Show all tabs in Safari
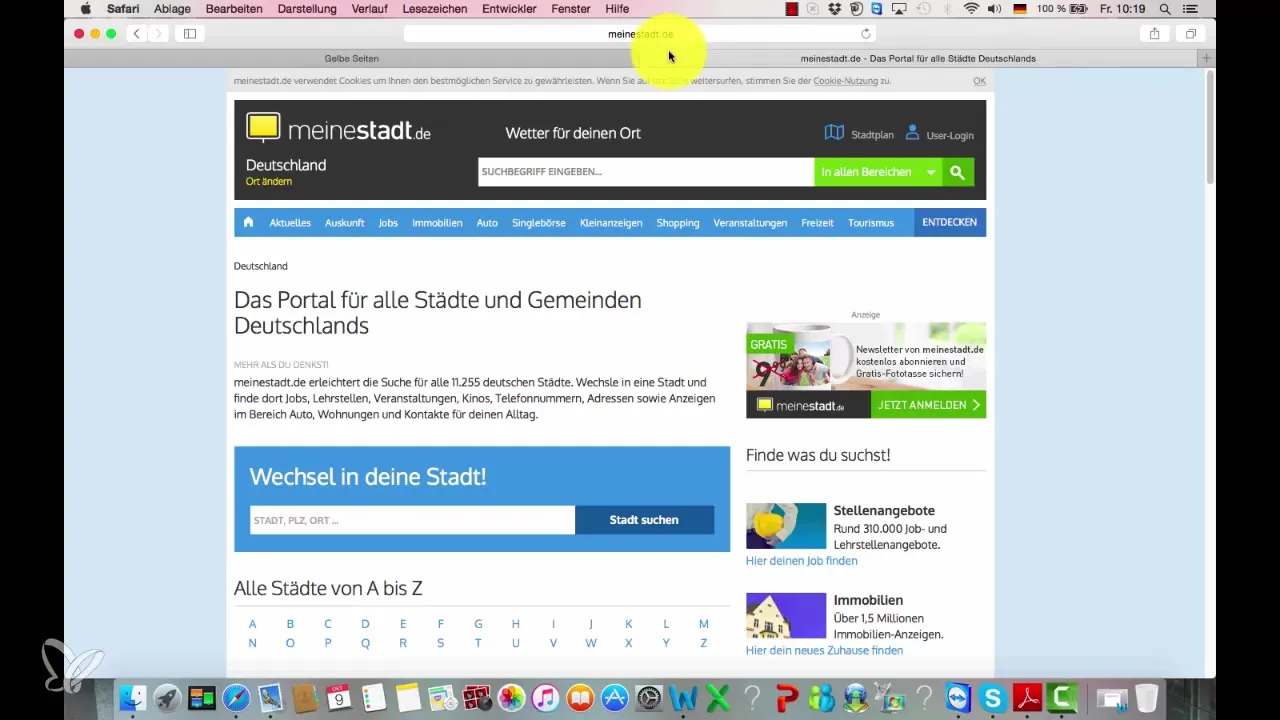 [x=1191, y=34]
